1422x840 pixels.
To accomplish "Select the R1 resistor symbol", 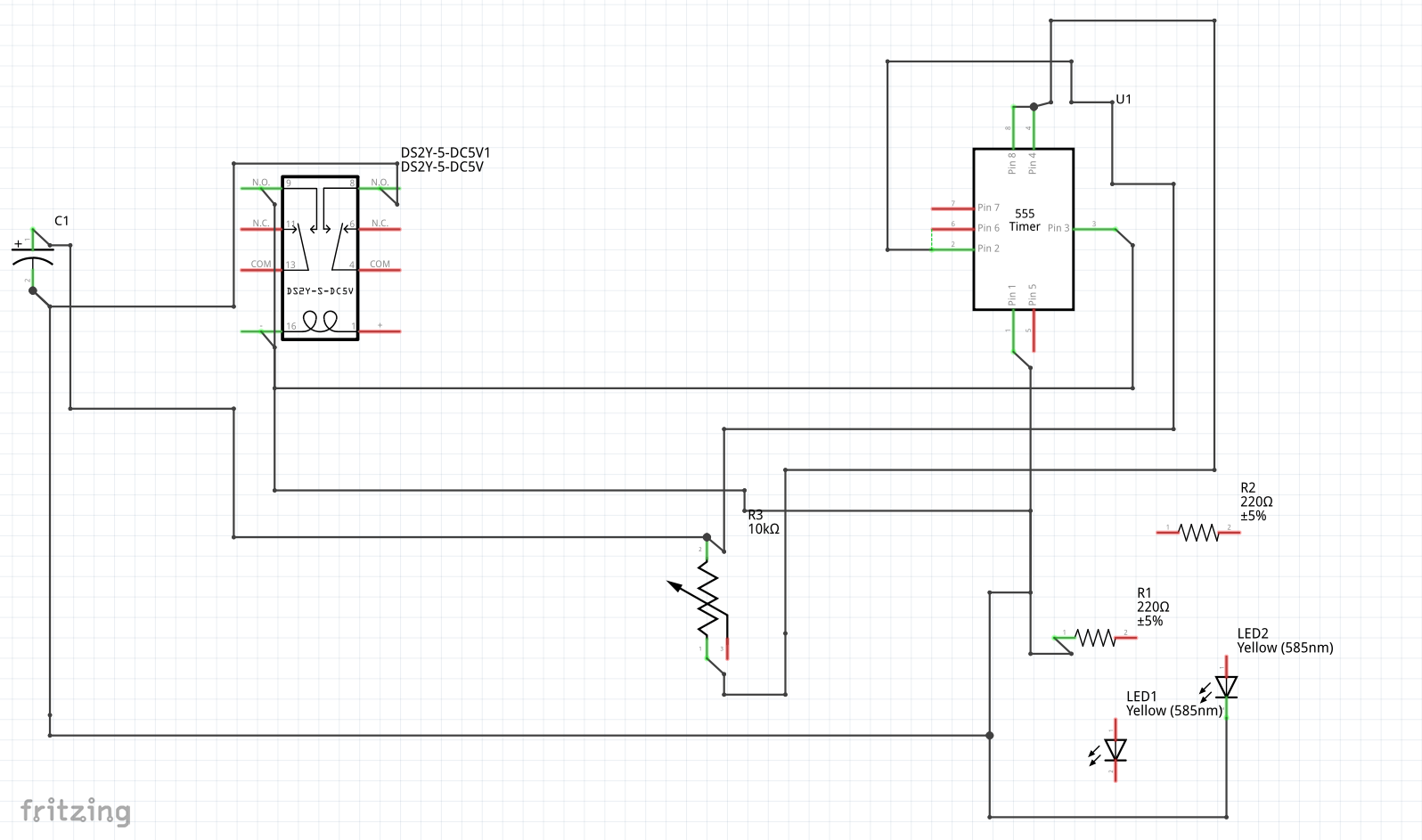I will [x=1095, y=638].
